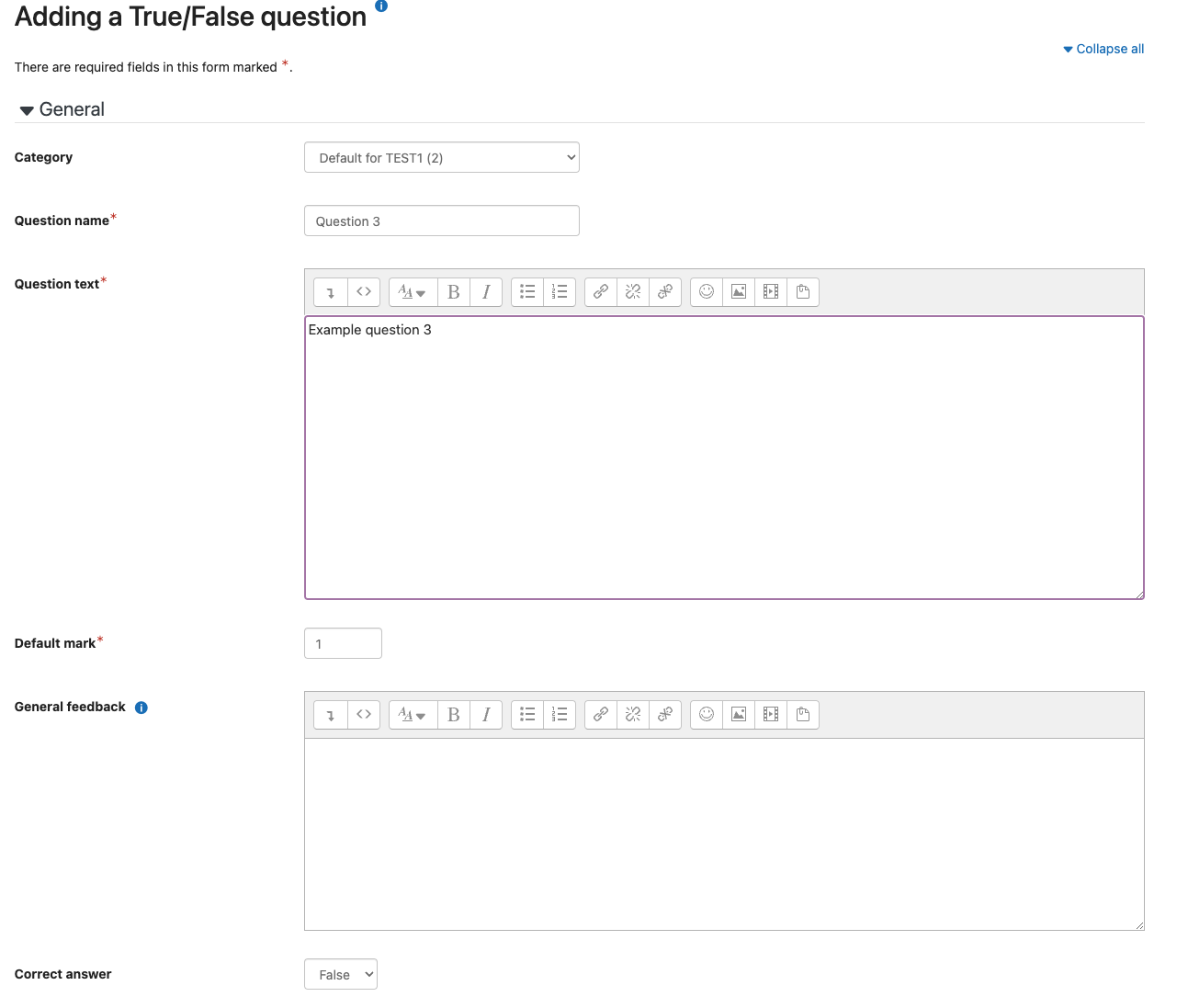Show more toolbar buttons in General feedback editor
The width and height of the screenshot is (1177, 1008).
[x=331, y=715]
